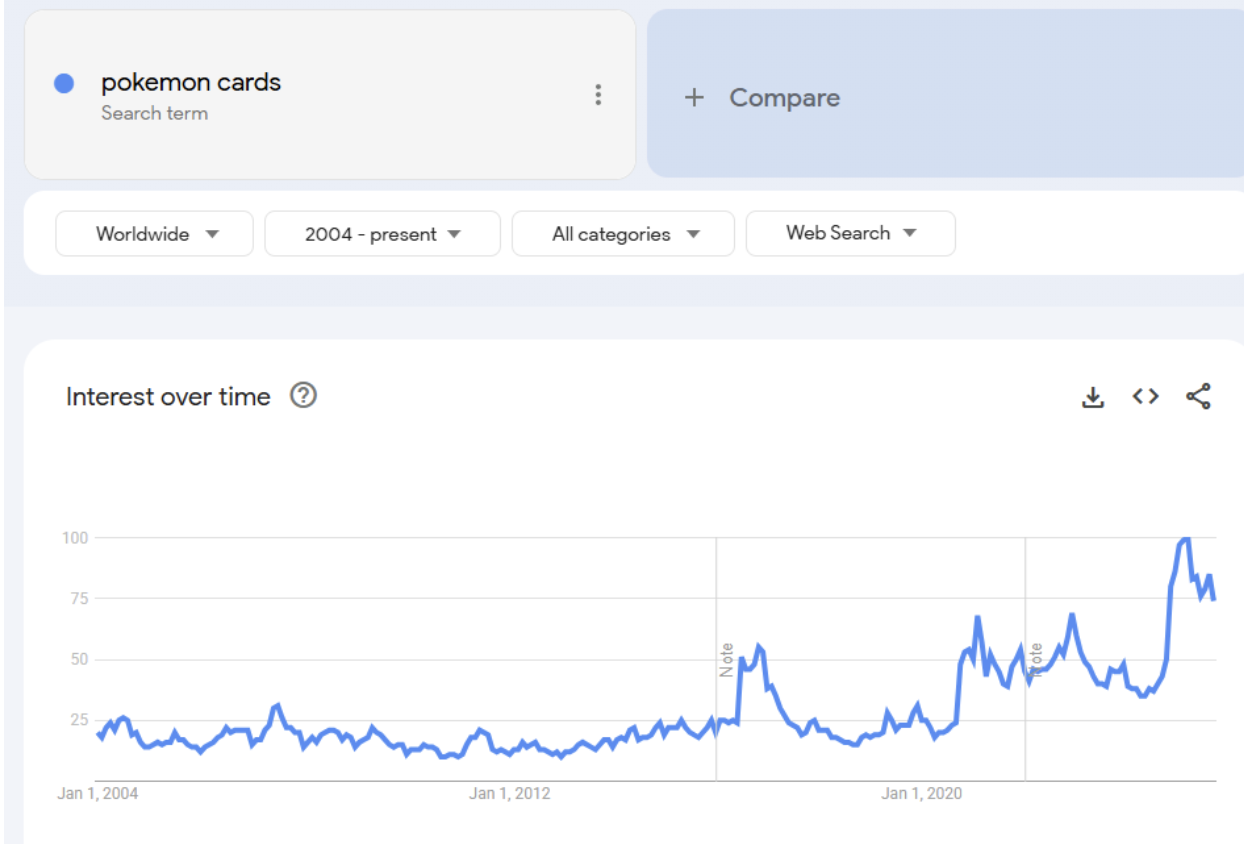The width and height of the screenshot is (1244, 844).
Task: Change the Web Search type dropdown
Action: (x=851, y=233)
